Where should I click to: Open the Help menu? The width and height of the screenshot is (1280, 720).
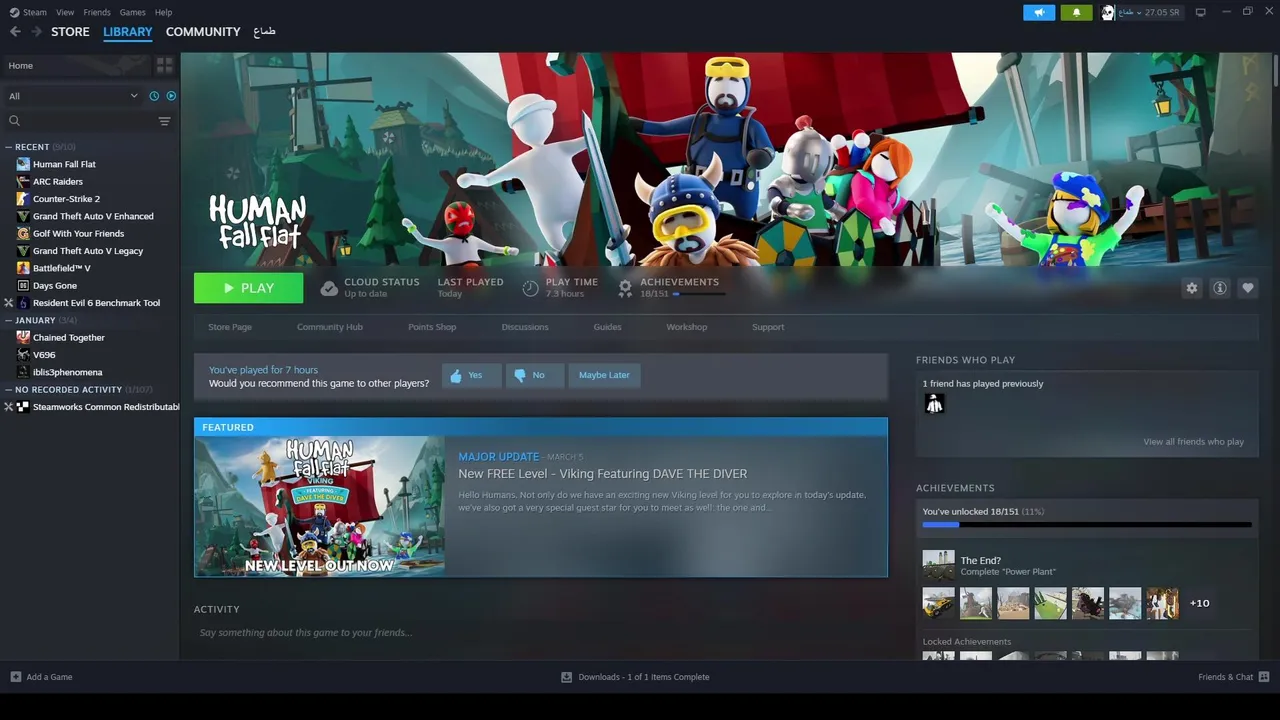tap(163, 12)
